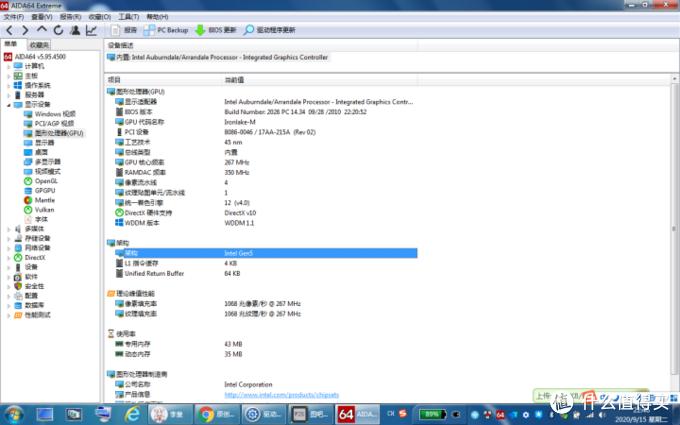Click BIOS 更新 with the green arrow

click(x=216, y=30)
